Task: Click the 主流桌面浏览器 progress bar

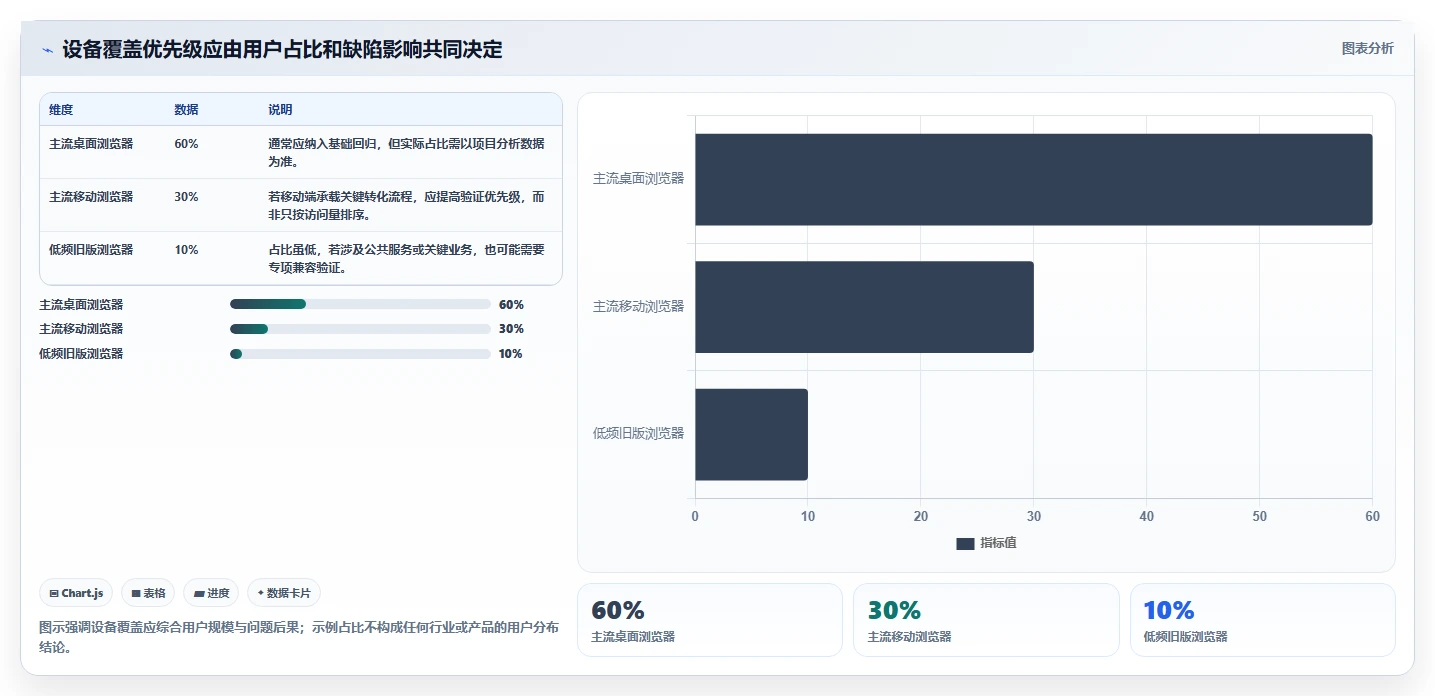Action: click(x=360, y=304)
